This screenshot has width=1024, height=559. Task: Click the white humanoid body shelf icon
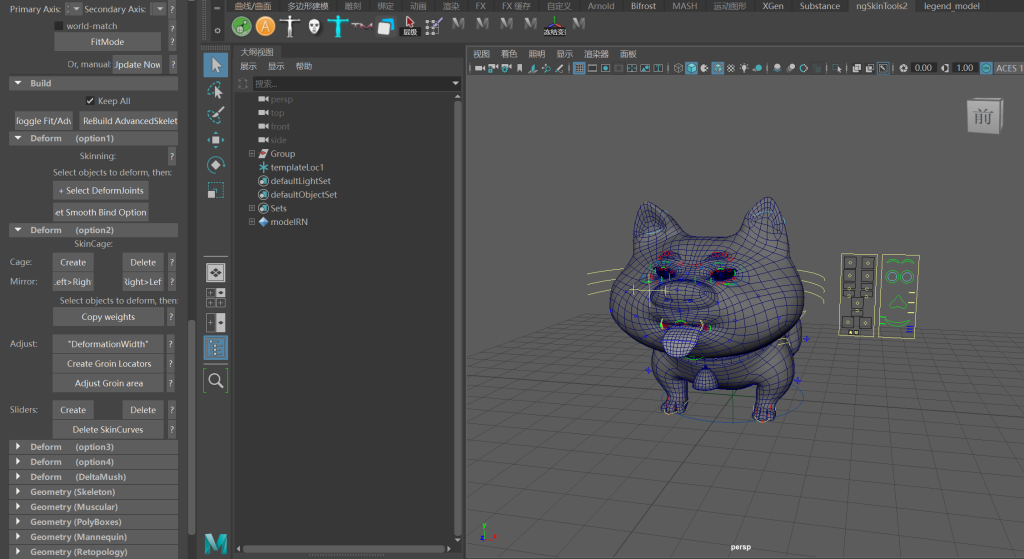pos(289,27)
